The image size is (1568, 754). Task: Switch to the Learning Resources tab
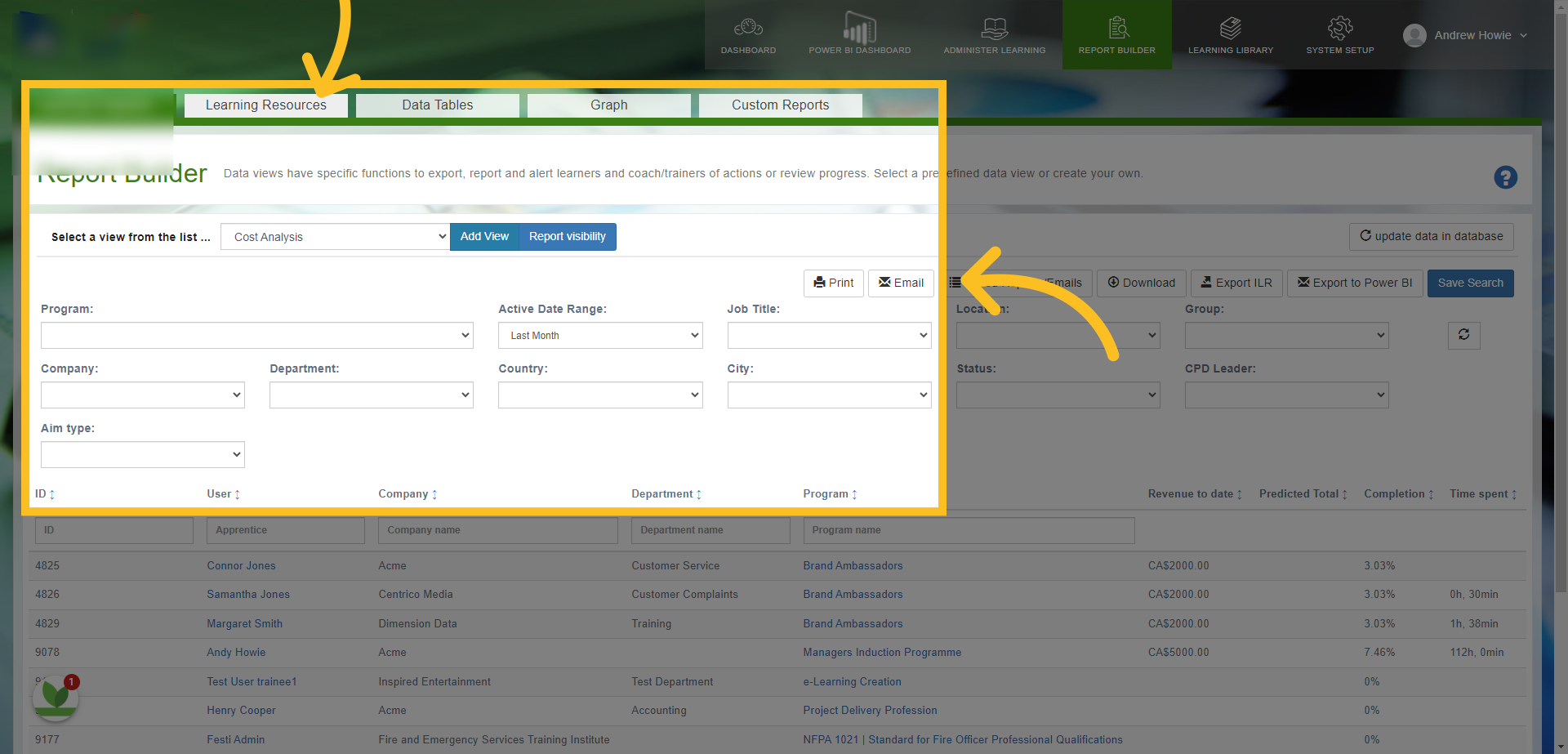[x=265, y=105]
